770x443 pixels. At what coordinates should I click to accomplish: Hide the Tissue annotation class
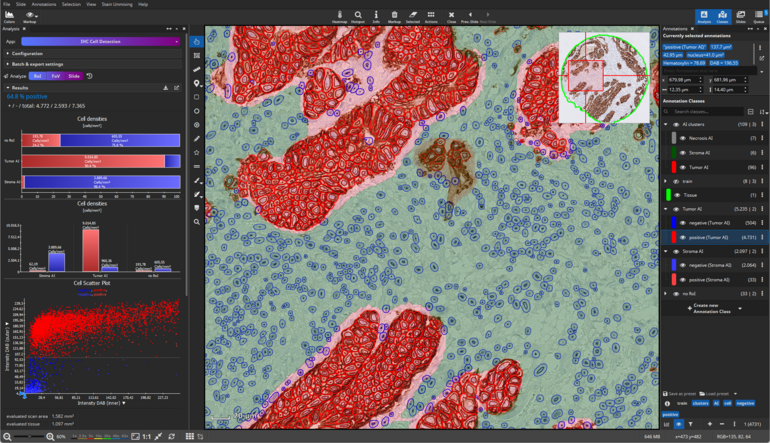[679, 195]
